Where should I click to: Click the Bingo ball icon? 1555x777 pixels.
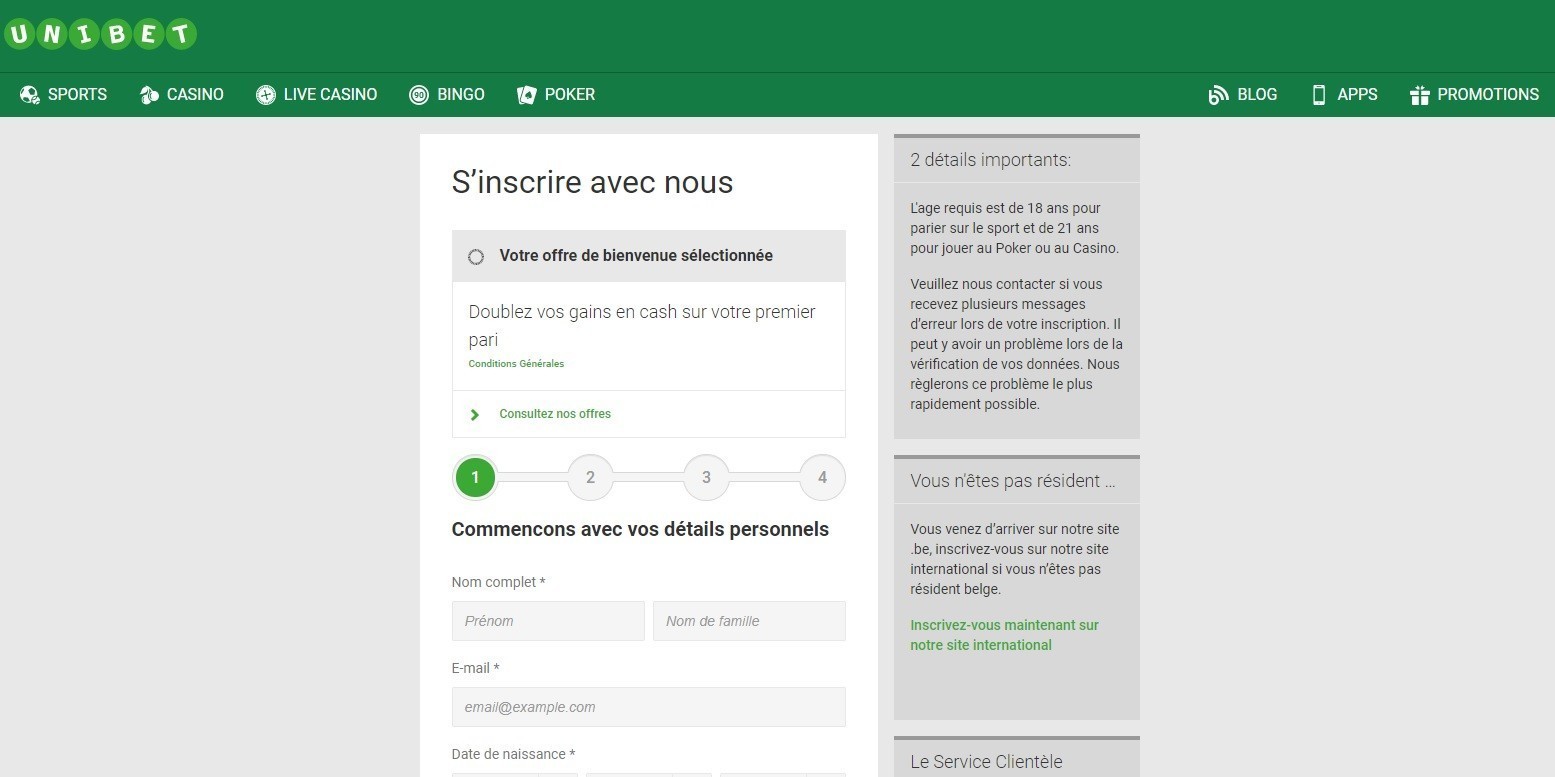point(419,95)
